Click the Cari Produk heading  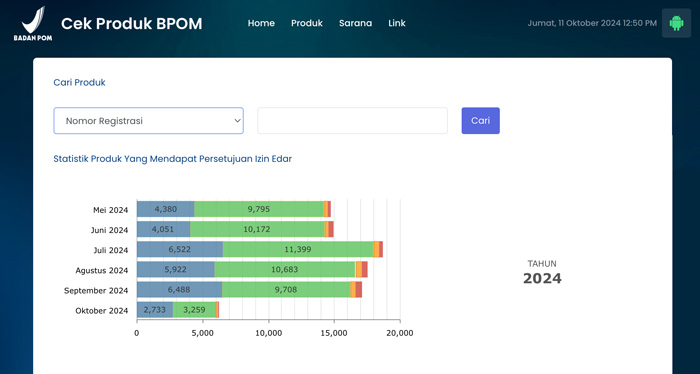point(79,83)
